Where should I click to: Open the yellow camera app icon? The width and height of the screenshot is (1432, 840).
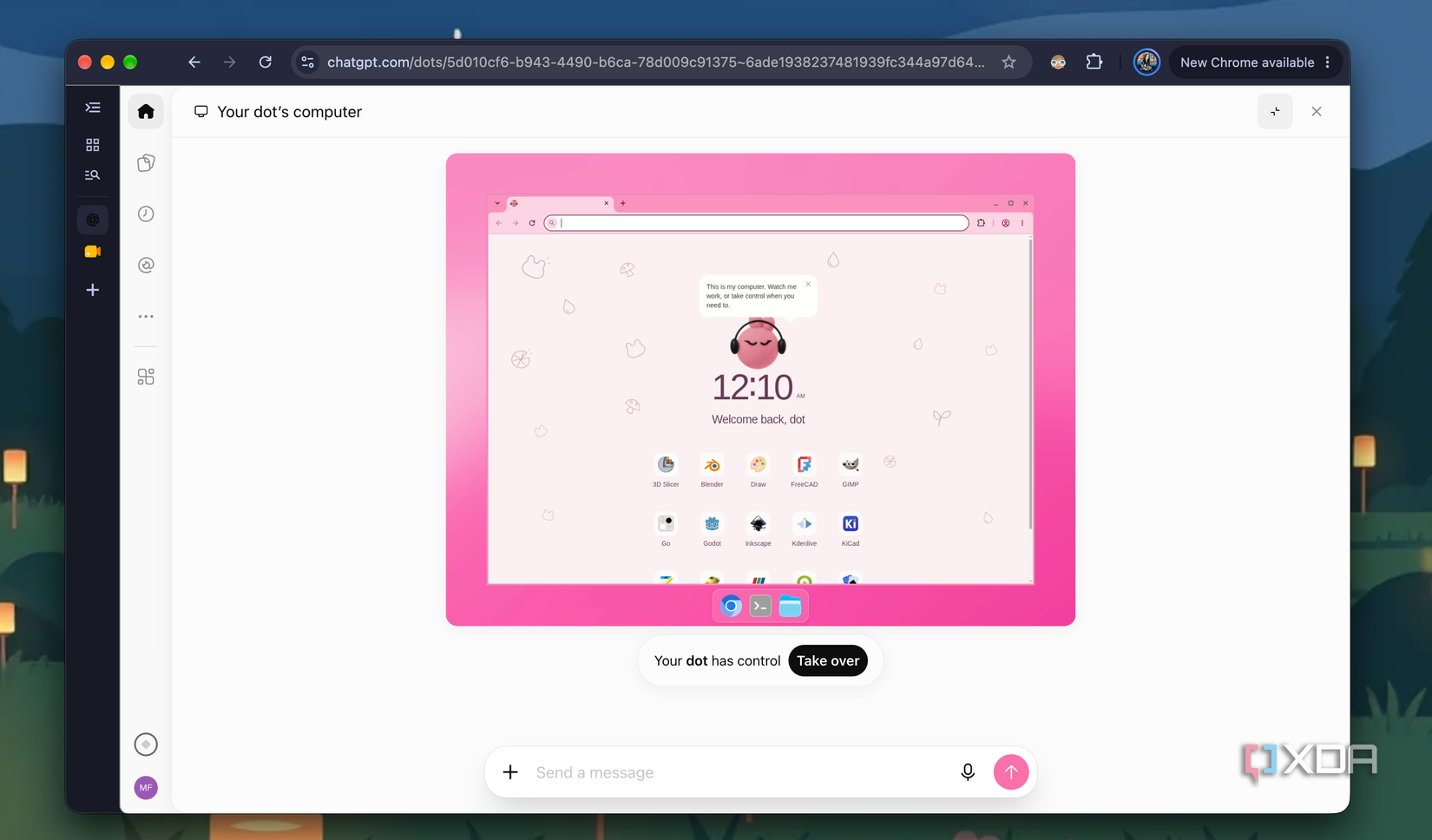point(93,252)
